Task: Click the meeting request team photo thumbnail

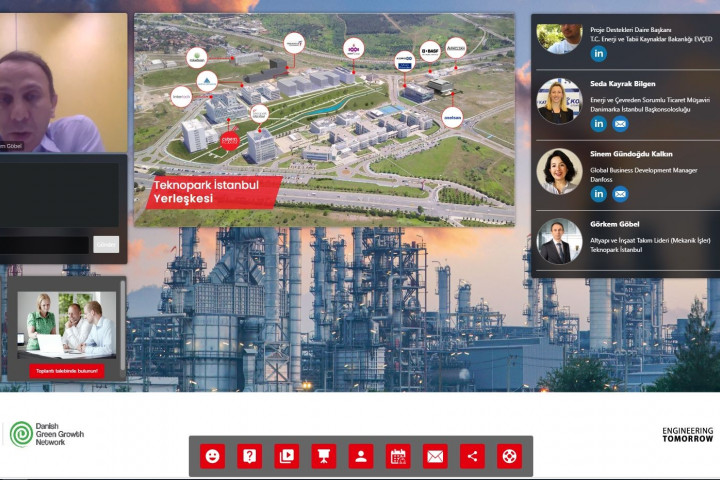Action: click(67, 326)
